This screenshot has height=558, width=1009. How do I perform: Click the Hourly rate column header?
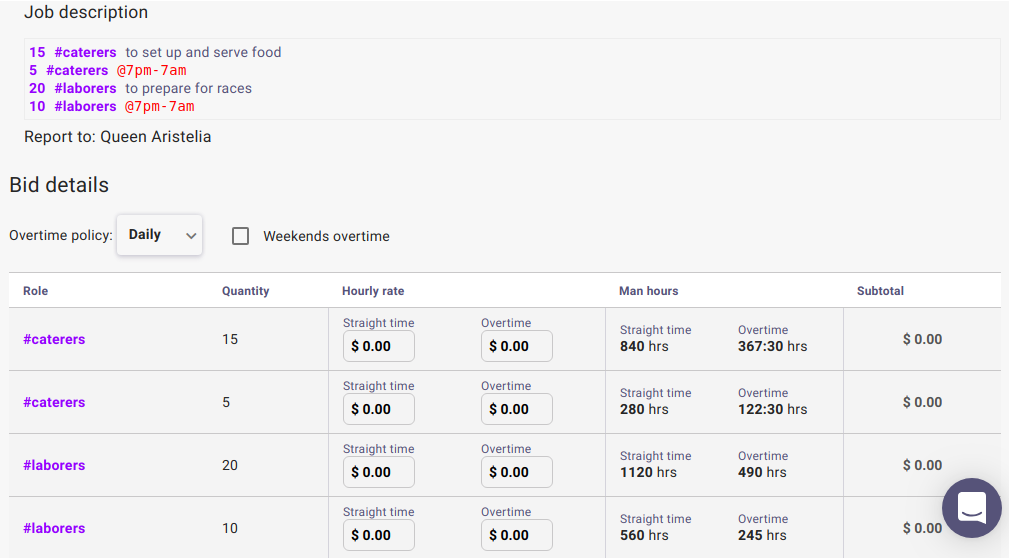coord(373,291)
